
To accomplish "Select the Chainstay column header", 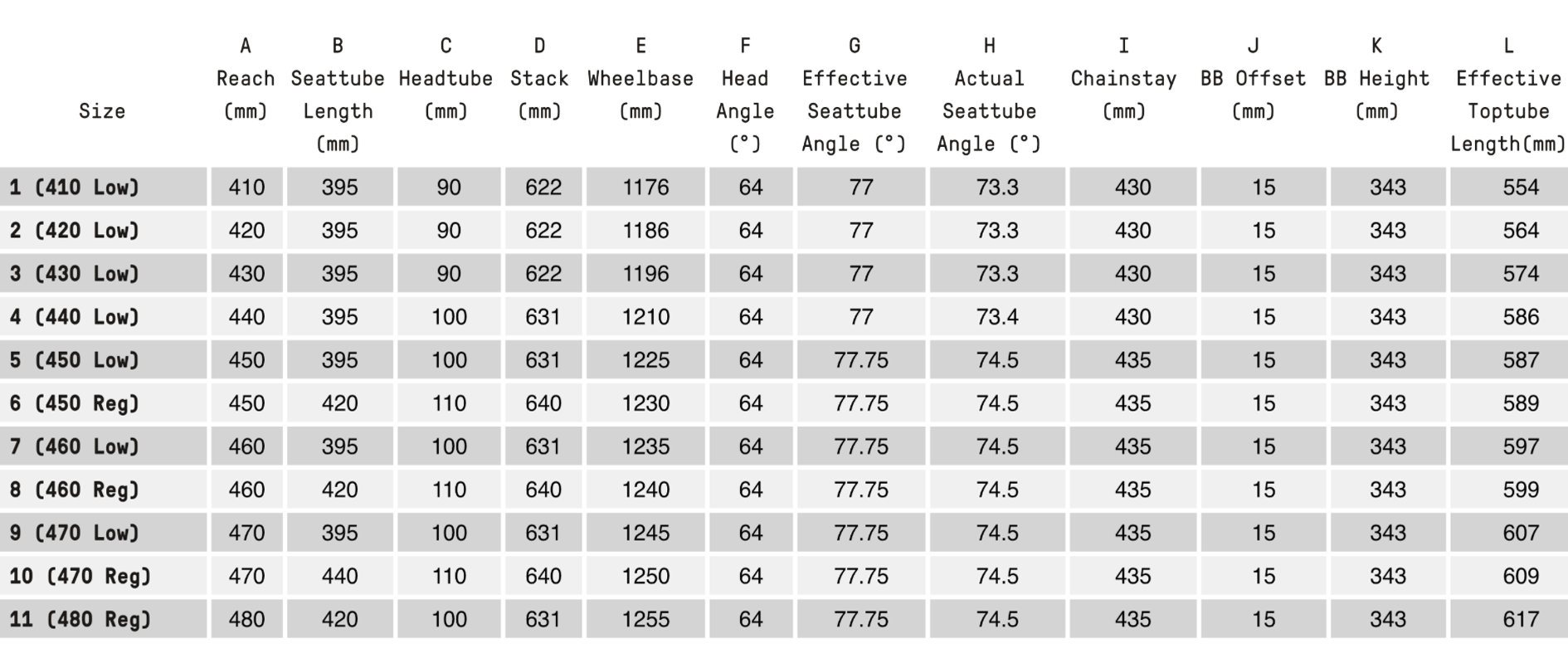I will tap(1123, 79).
